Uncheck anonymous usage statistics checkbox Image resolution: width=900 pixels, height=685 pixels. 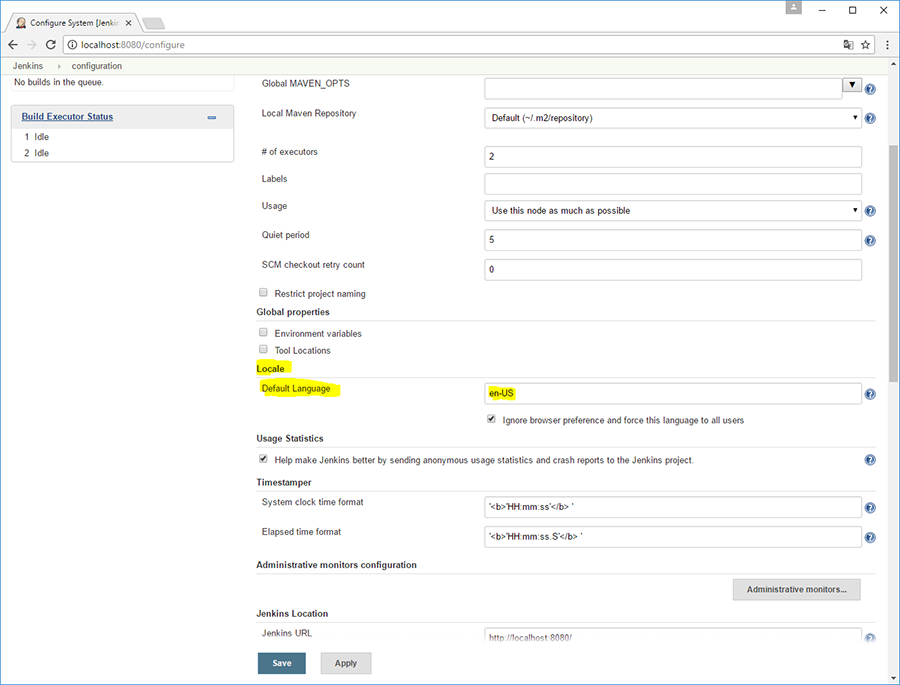point(263,458)
